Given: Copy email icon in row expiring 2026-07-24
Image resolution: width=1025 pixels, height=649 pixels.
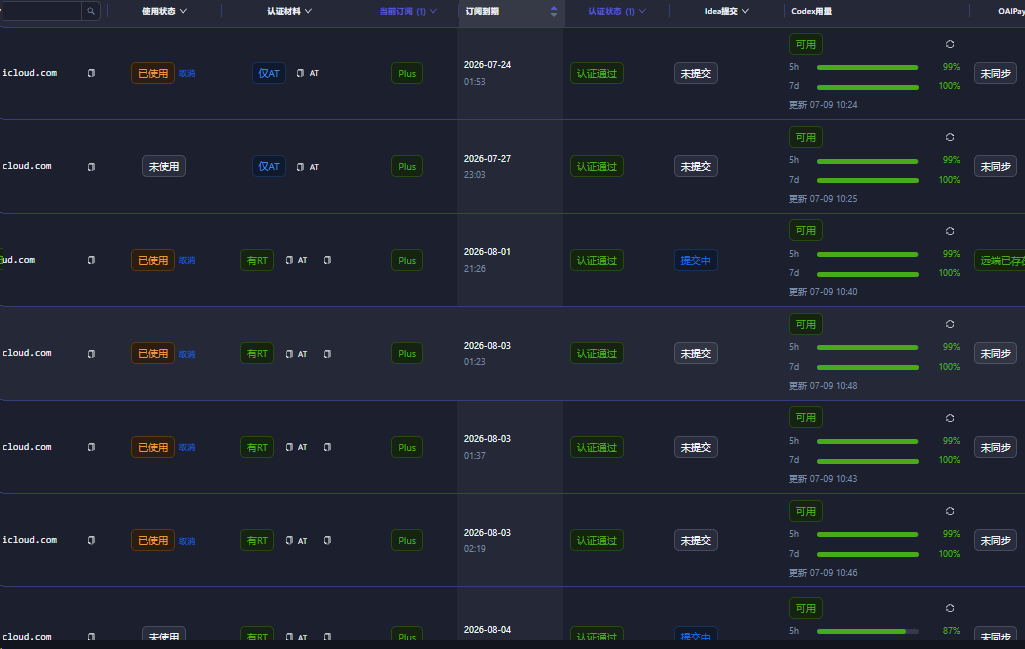Looking at the screenshot, I should [x=92, y=73].
